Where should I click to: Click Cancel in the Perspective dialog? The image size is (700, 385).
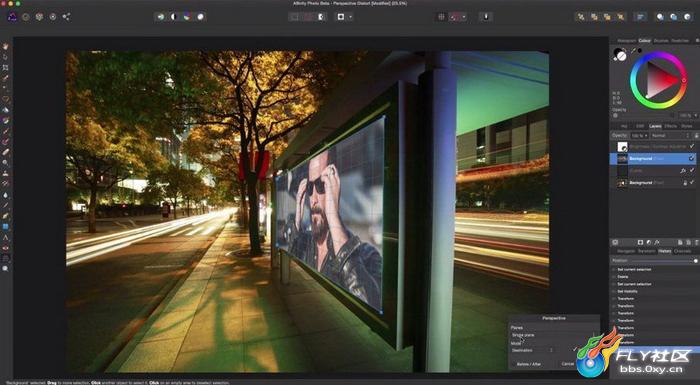click(x=568, y=364)
